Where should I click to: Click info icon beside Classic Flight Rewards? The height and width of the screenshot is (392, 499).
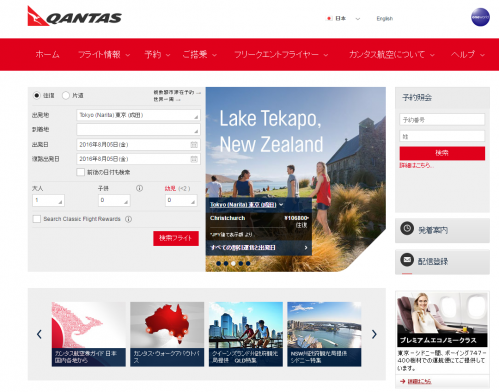click(128, 219)
